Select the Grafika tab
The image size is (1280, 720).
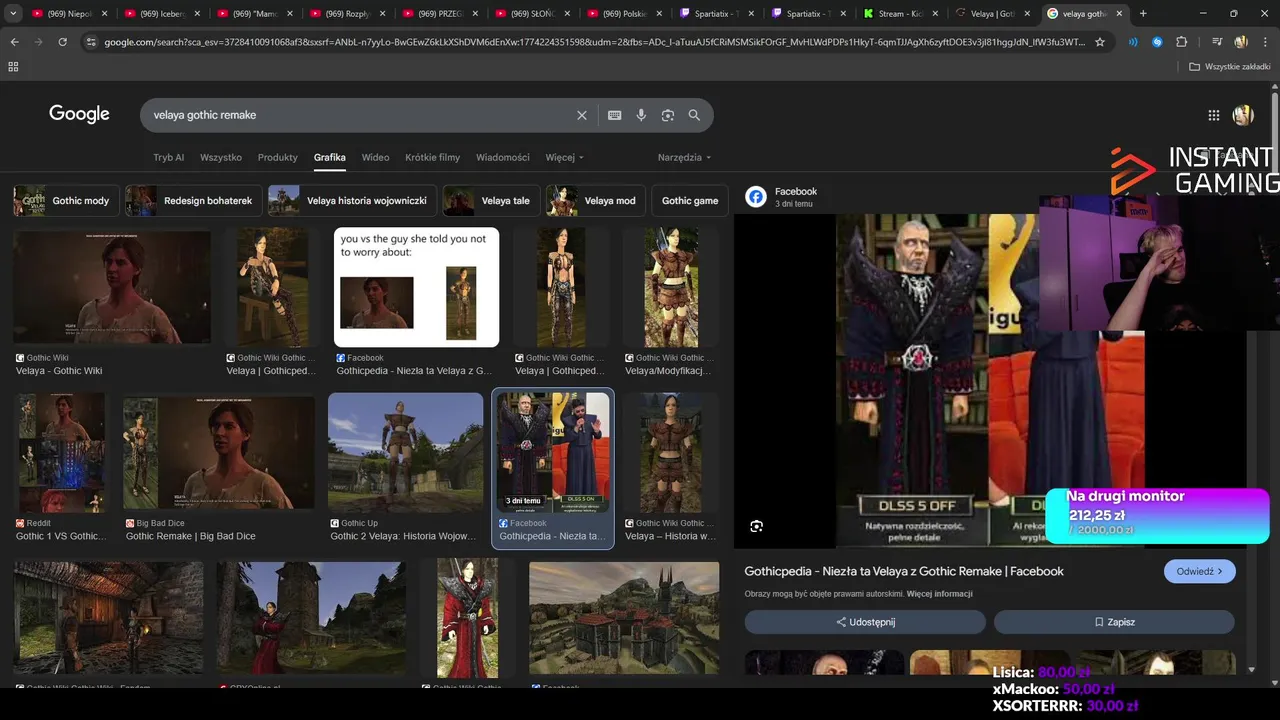click(x=329, y=157)
